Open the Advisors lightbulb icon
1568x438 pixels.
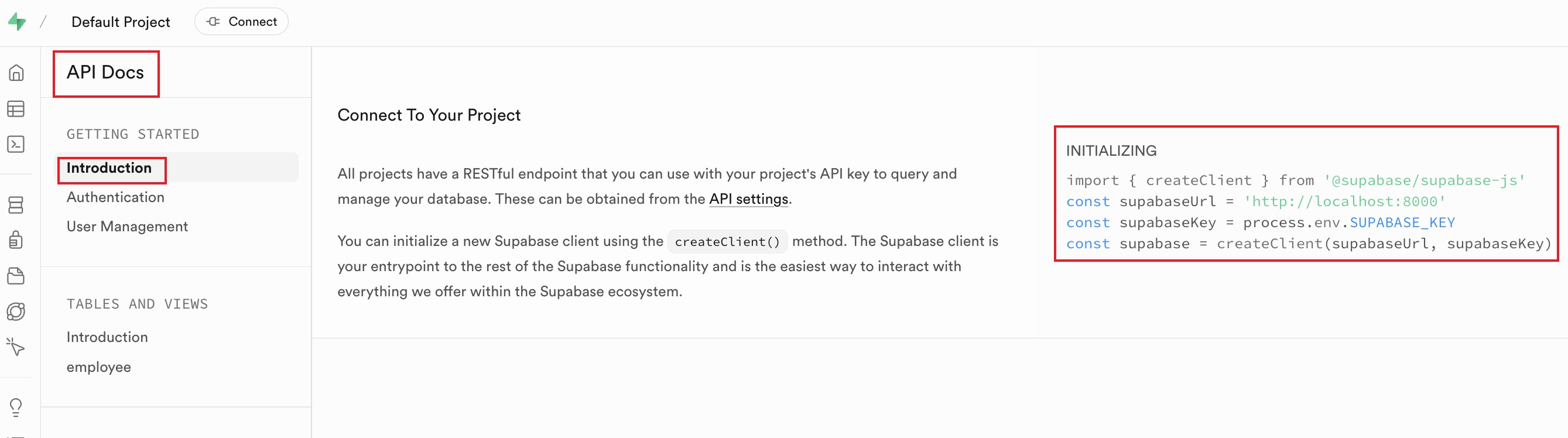(x=16, y=406)
